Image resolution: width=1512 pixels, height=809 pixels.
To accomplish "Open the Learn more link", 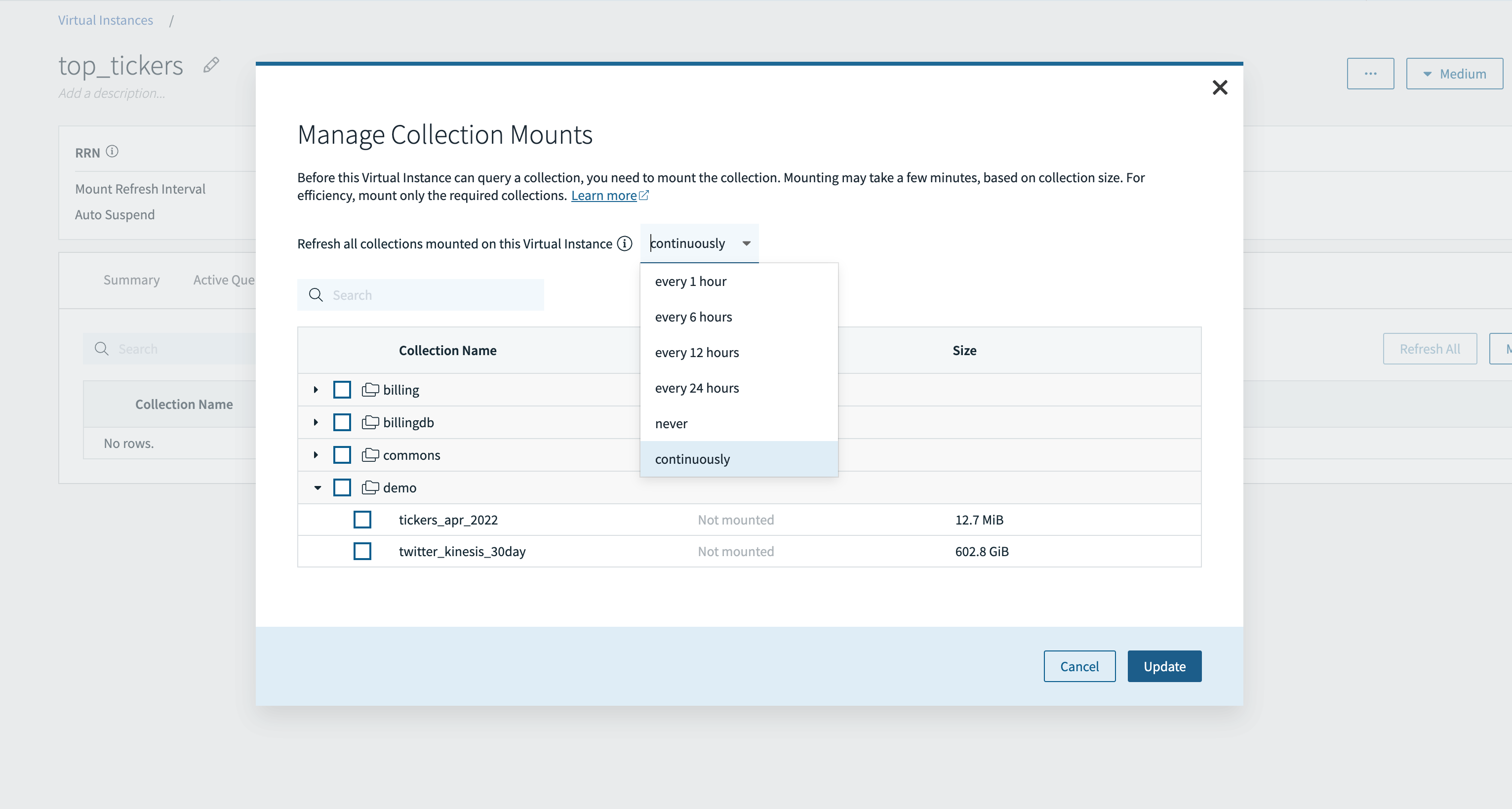I will click(604, 196).
